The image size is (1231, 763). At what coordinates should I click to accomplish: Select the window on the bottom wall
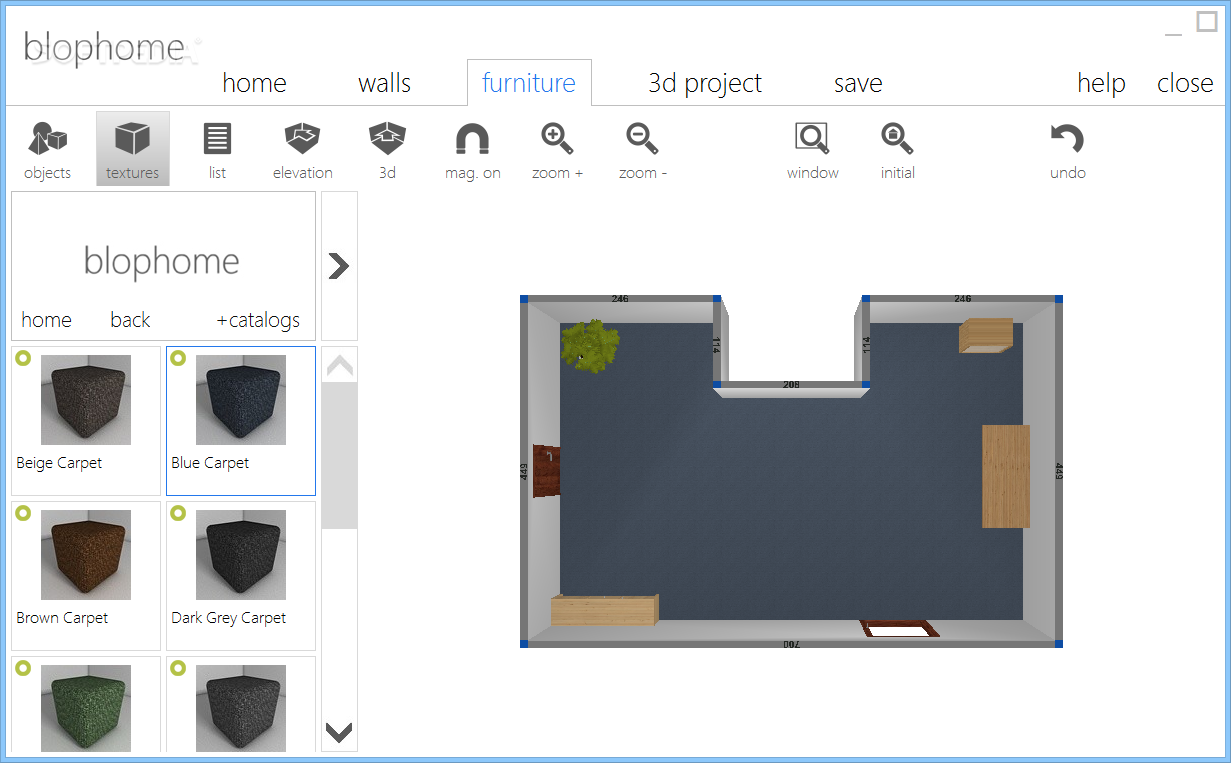(900, 629)
